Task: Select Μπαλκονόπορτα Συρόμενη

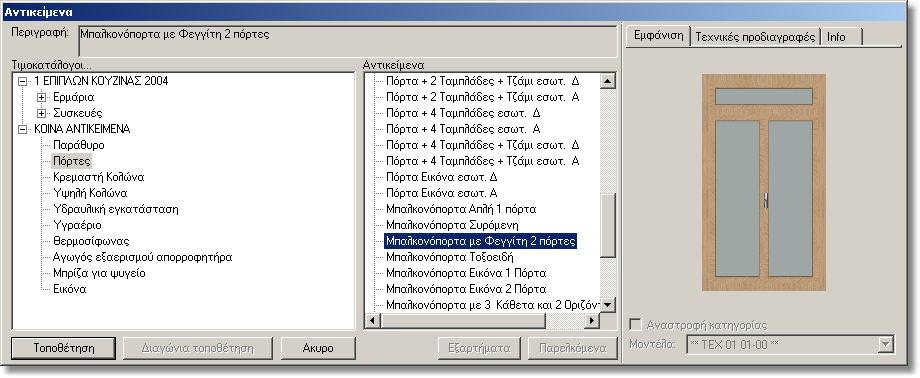Action: pos(452,225)
